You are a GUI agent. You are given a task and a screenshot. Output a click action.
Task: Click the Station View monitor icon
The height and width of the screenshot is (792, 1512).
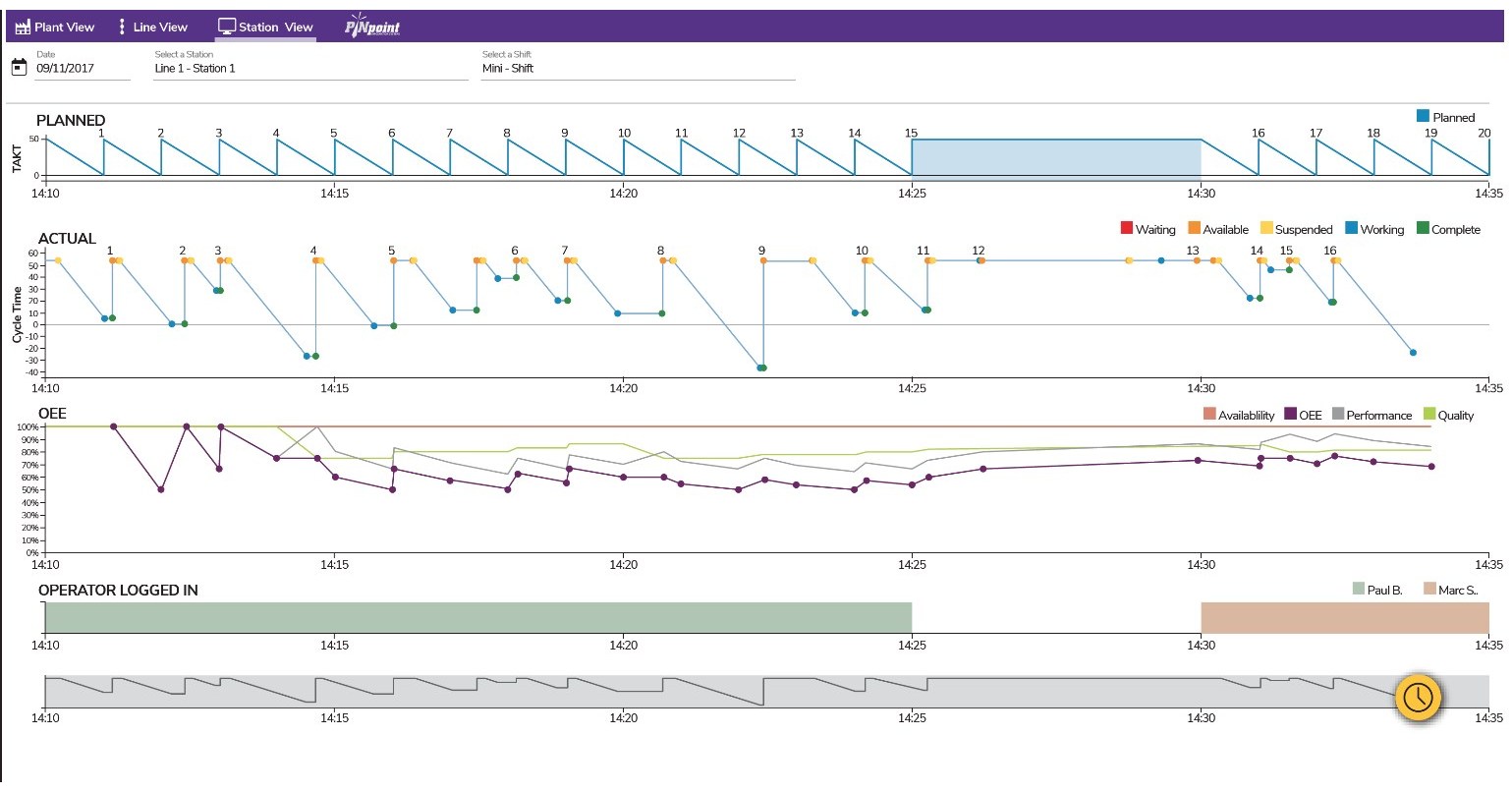[x=228, y=27]
